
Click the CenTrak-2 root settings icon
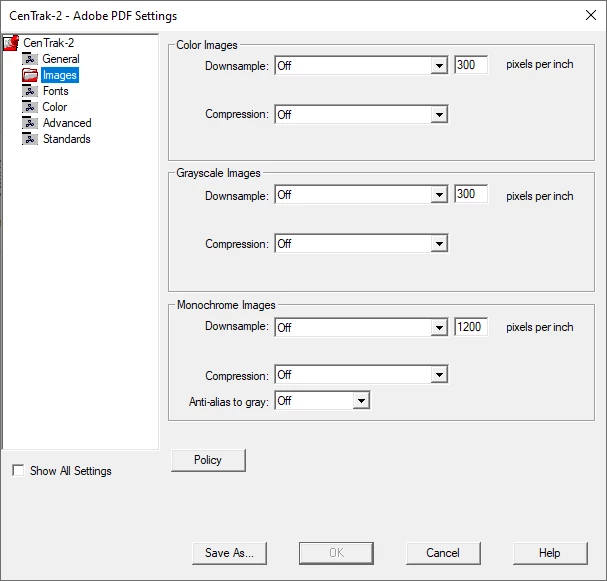(x=11, y=43)
